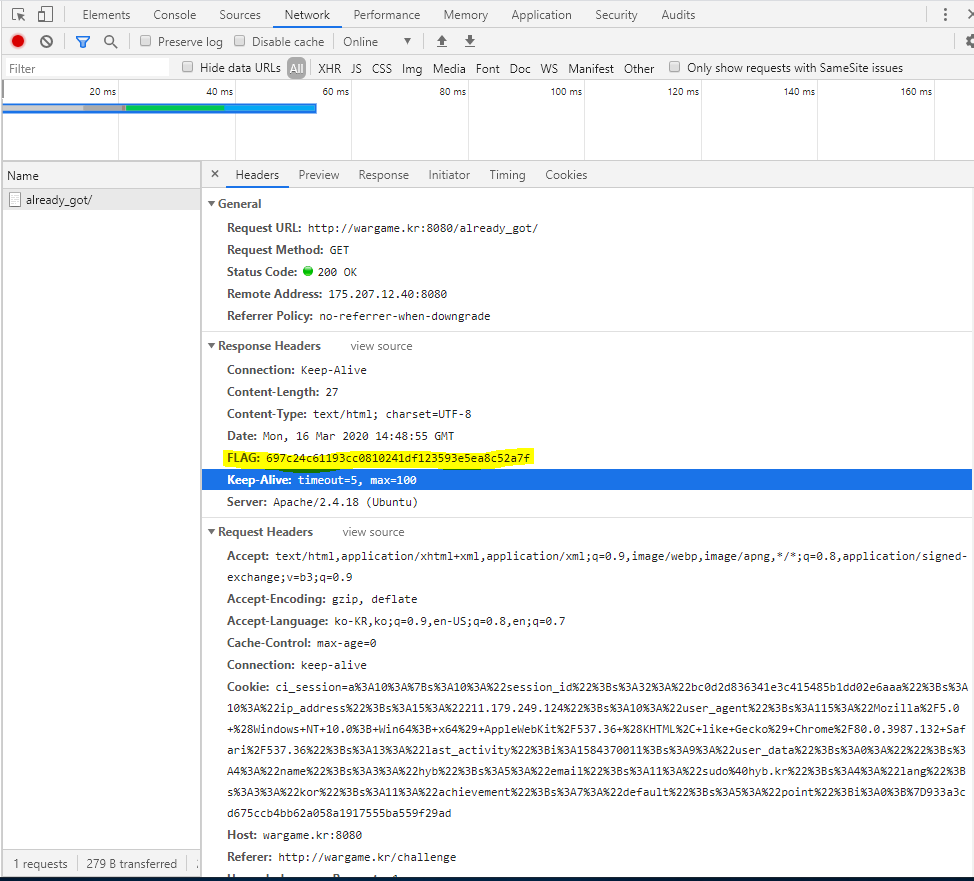The height and width of the screenshot is (881, 974).
Task: Click the Request URL value
Action: tap(422, 228)
